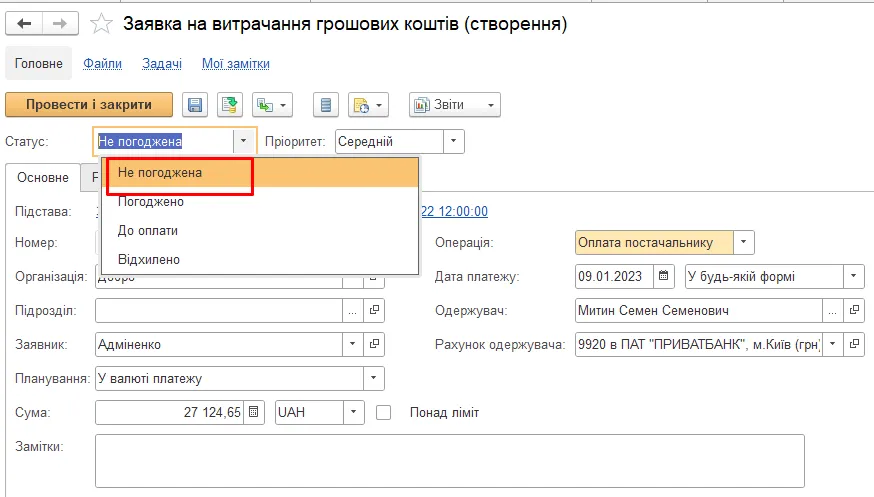Open the Звіти reports menu

point(455,105)
